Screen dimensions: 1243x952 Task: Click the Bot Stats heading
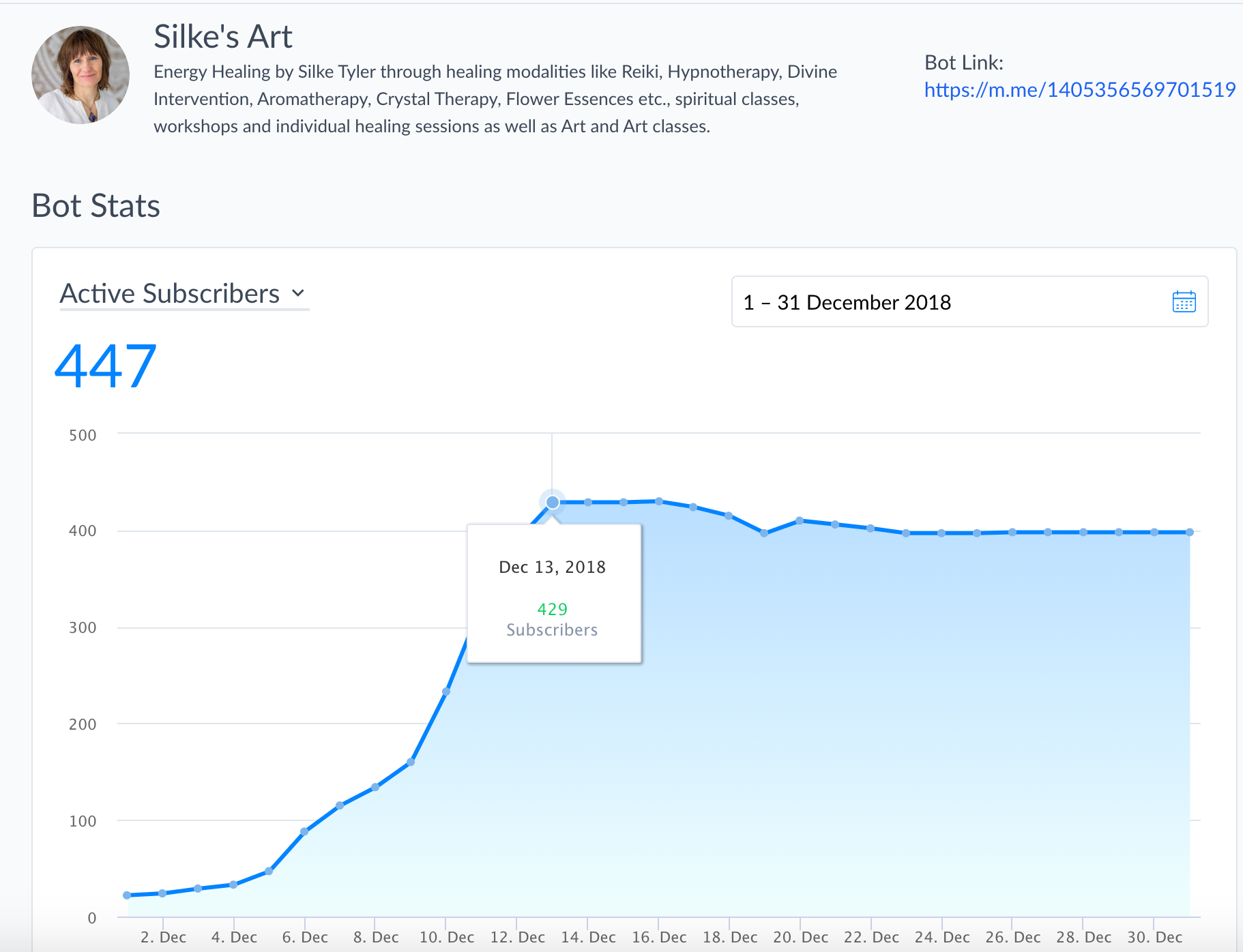point(96,206)
